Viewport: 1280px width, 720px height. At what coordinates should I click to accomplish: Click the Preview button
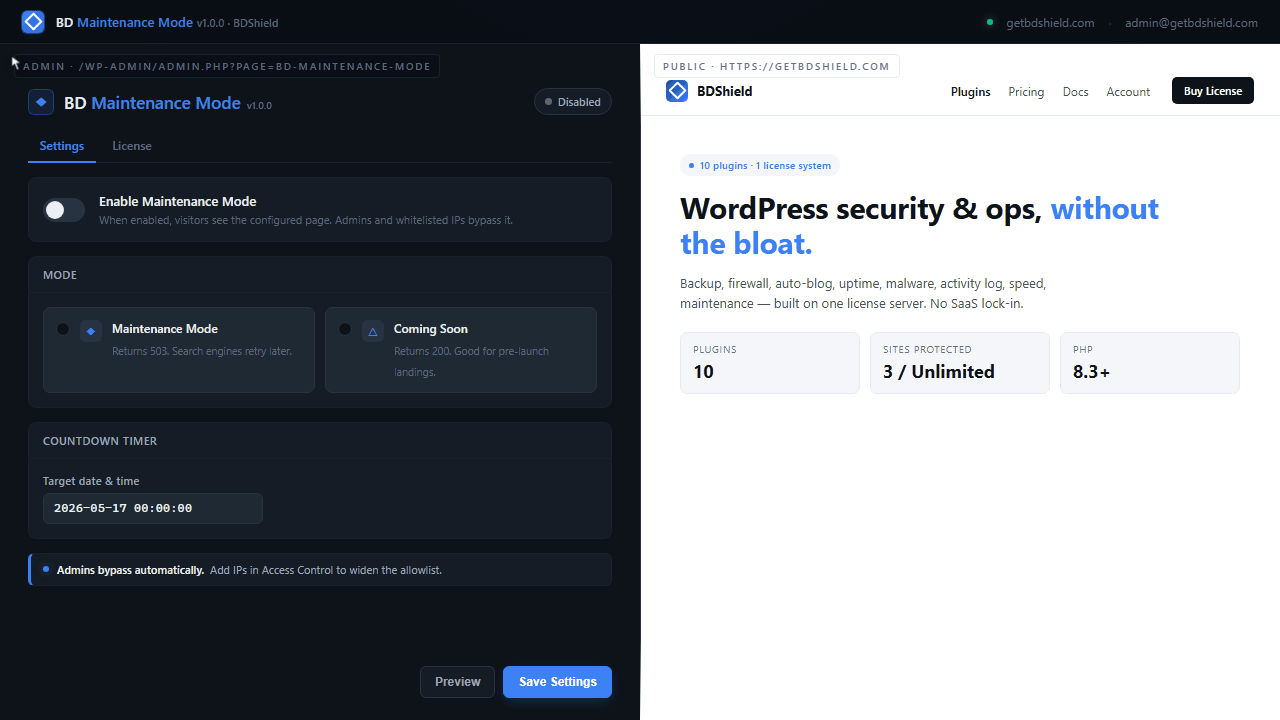click(x=458, y=682)
